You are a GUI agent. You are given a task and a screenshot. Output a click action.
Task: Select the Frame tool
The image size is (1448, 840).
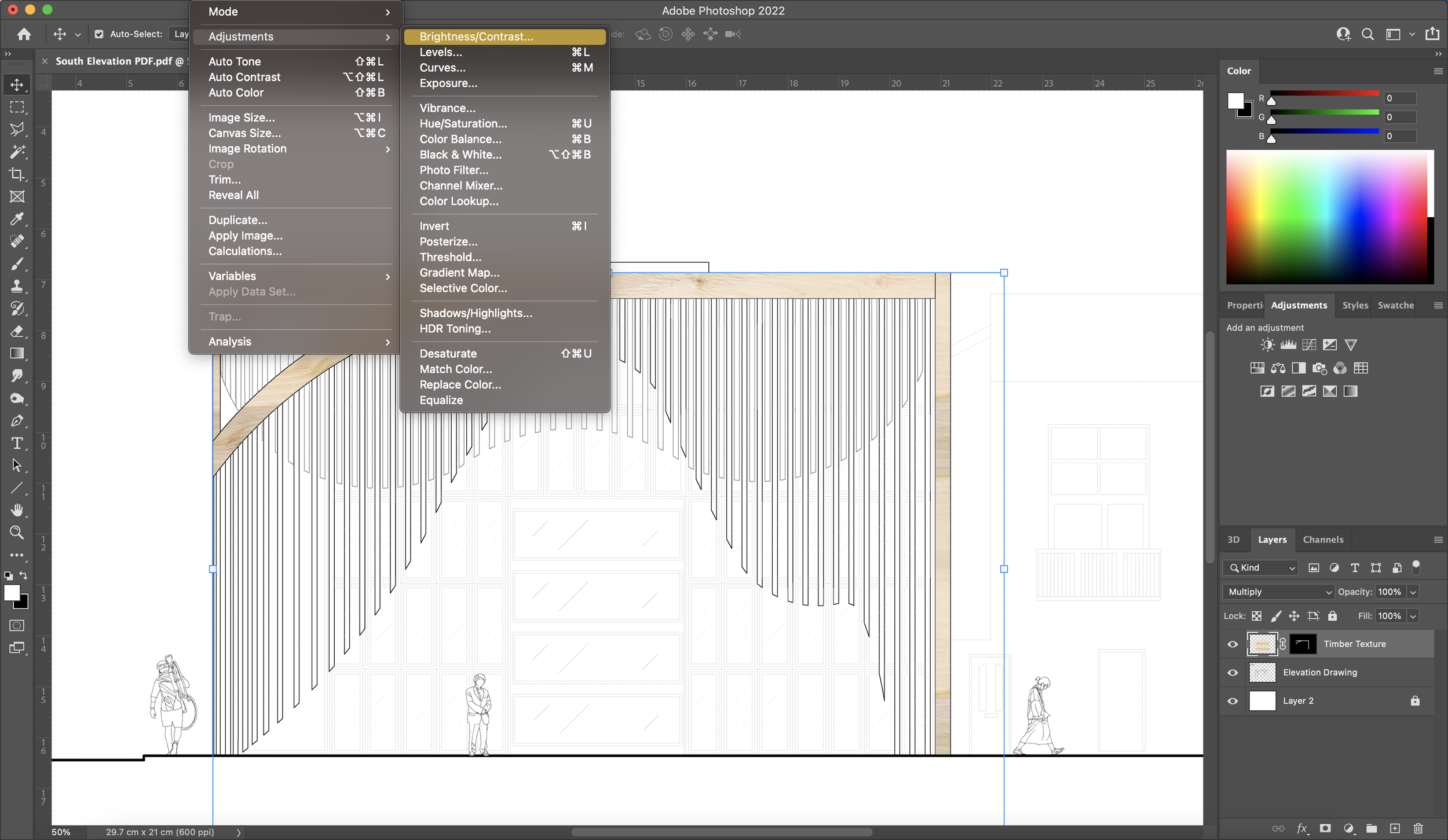(x=17, y=197)
